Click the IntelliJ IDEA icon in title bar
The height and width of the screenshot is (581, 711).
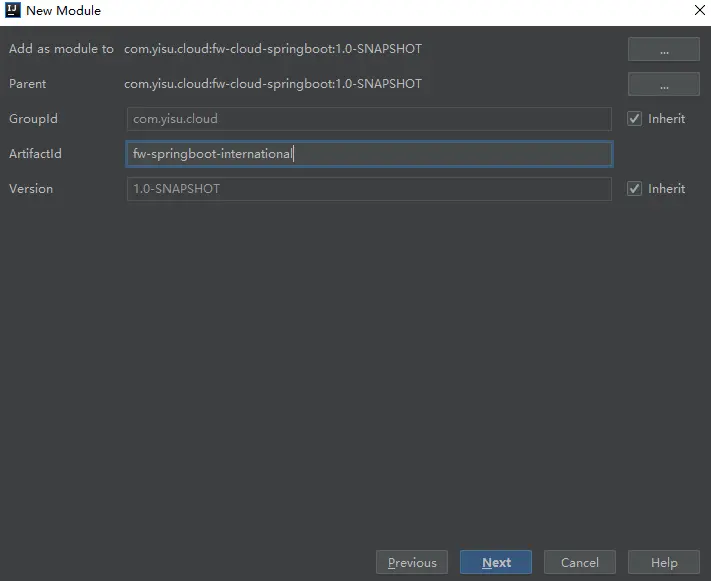pos(13,11)
